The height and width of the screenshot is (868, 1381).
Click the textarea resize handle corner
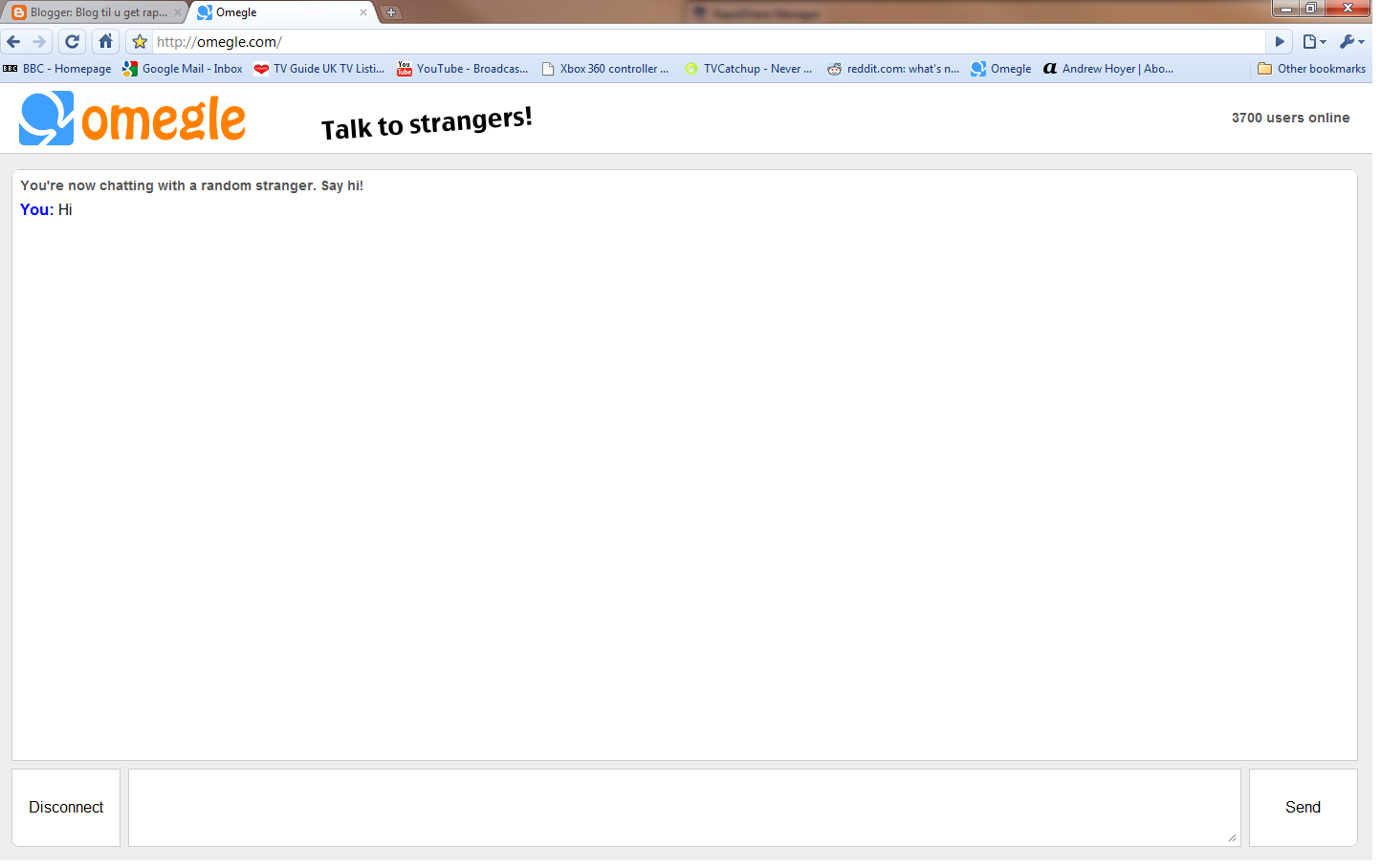tap(1232, 838)
